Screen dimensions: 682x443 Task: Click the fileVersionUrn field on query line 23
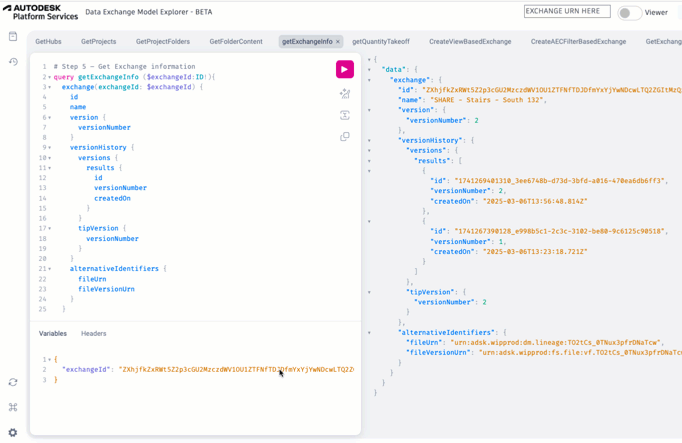click(106, 289)
